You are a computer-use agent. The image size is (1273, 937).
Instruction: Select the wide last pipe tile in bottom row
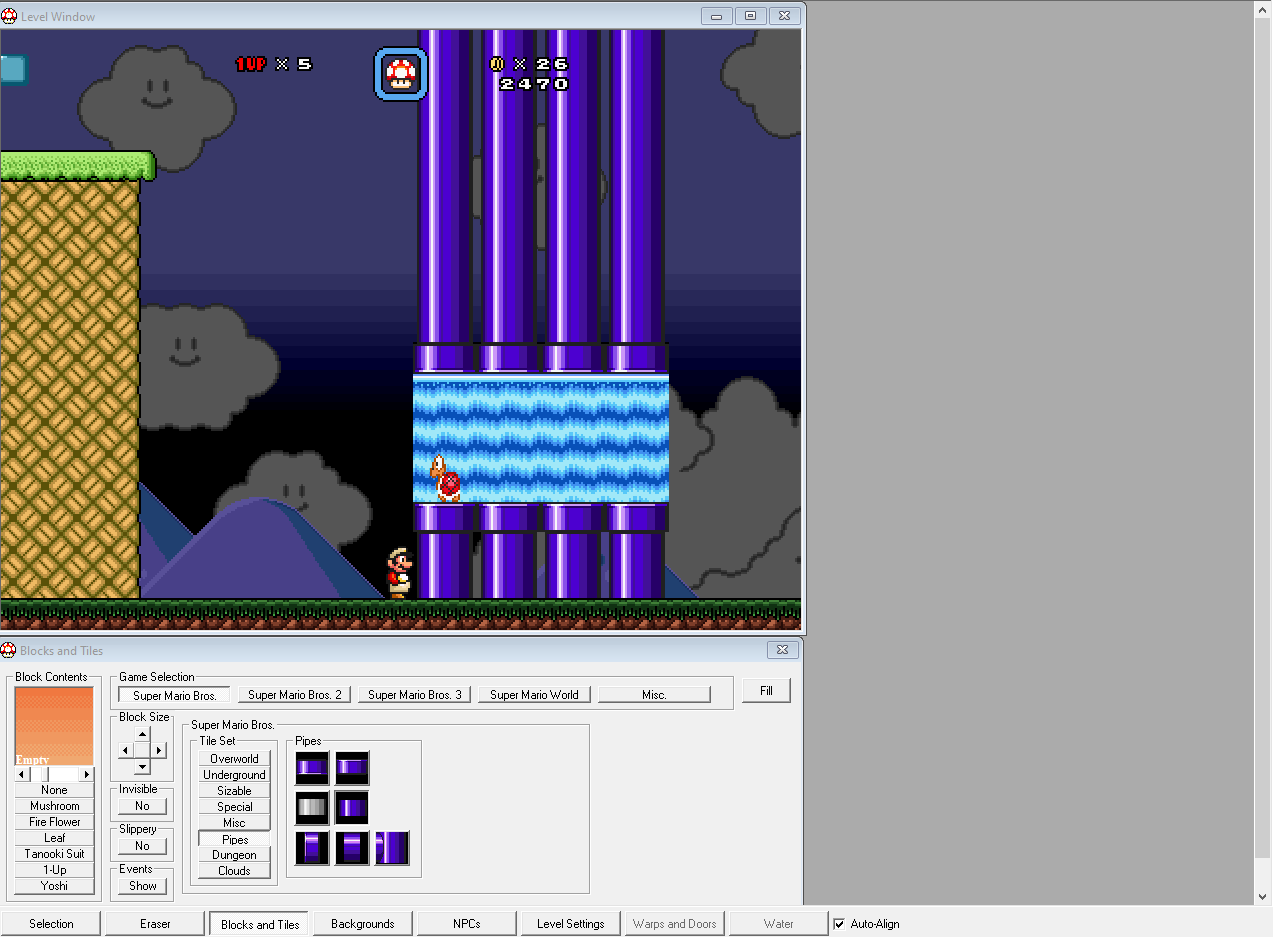(x=392, y=848)
